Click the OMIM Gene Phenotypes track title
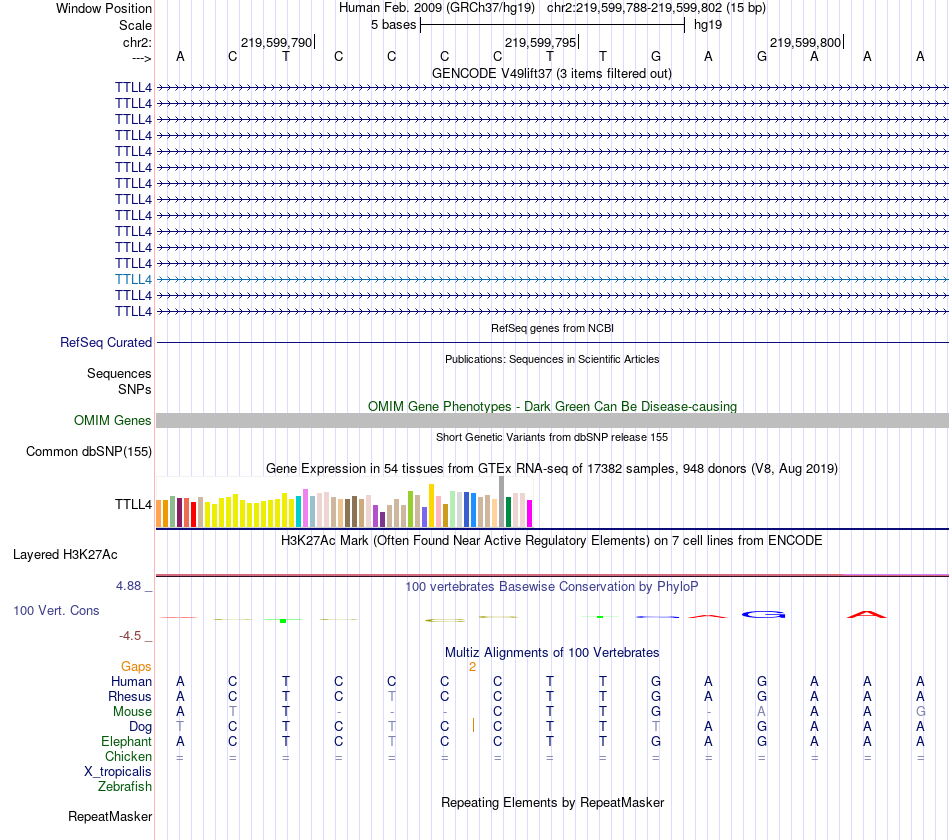950x840 pixels. pyautogui.click(x=552, y=406)
